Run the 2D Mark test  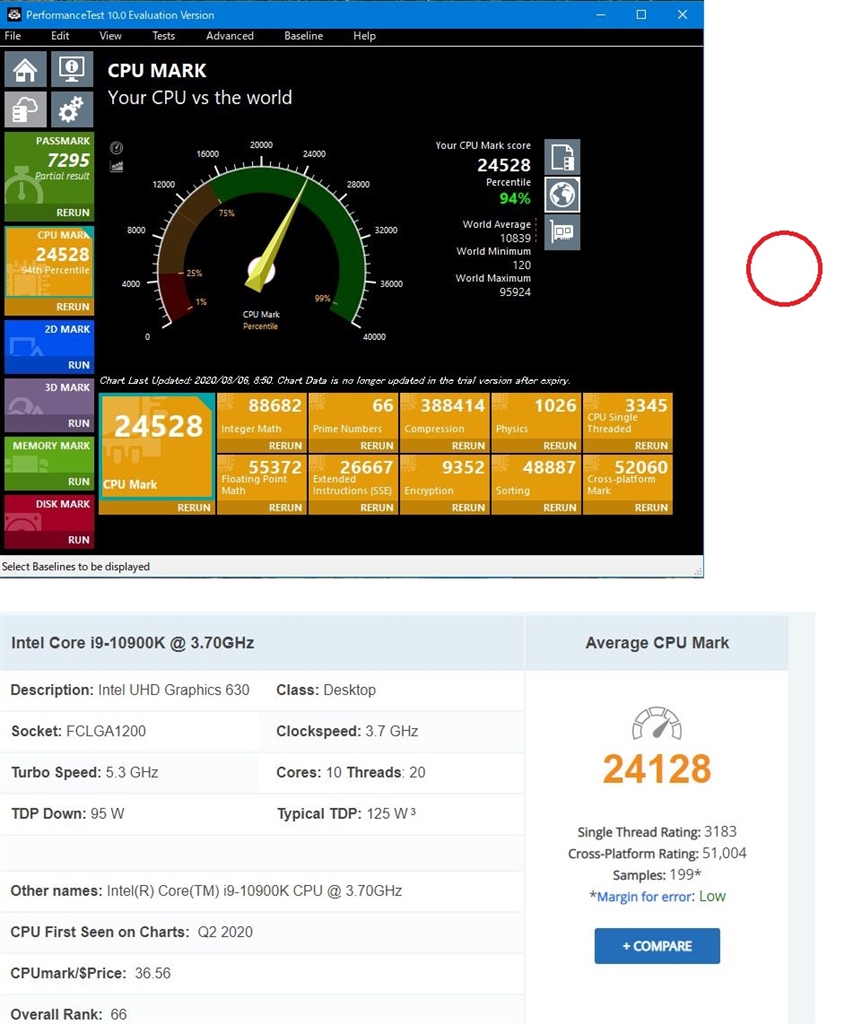[79, 365]
